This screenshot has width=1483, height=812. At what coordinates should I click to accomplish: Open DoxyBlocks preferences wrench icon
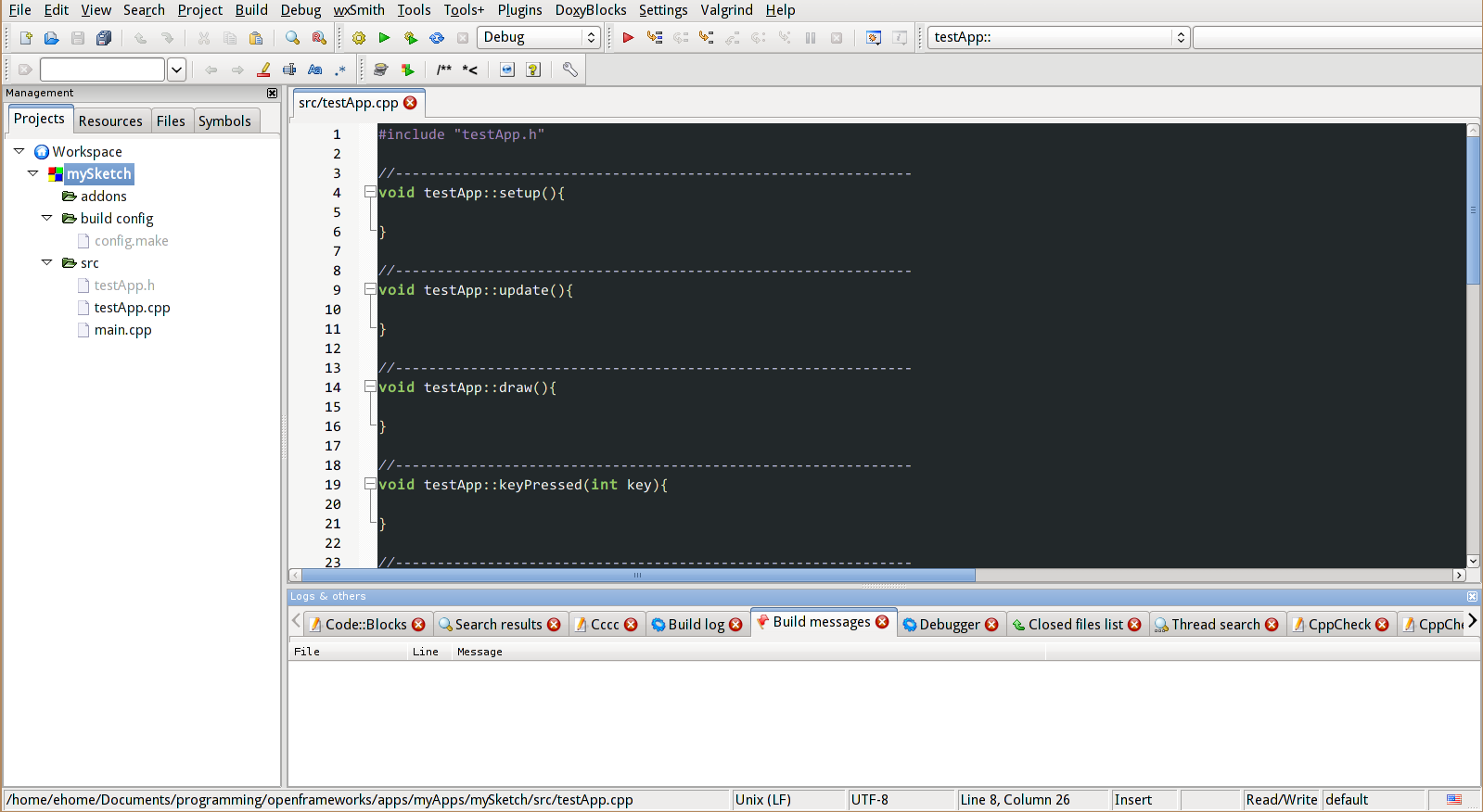coord(570,70)
